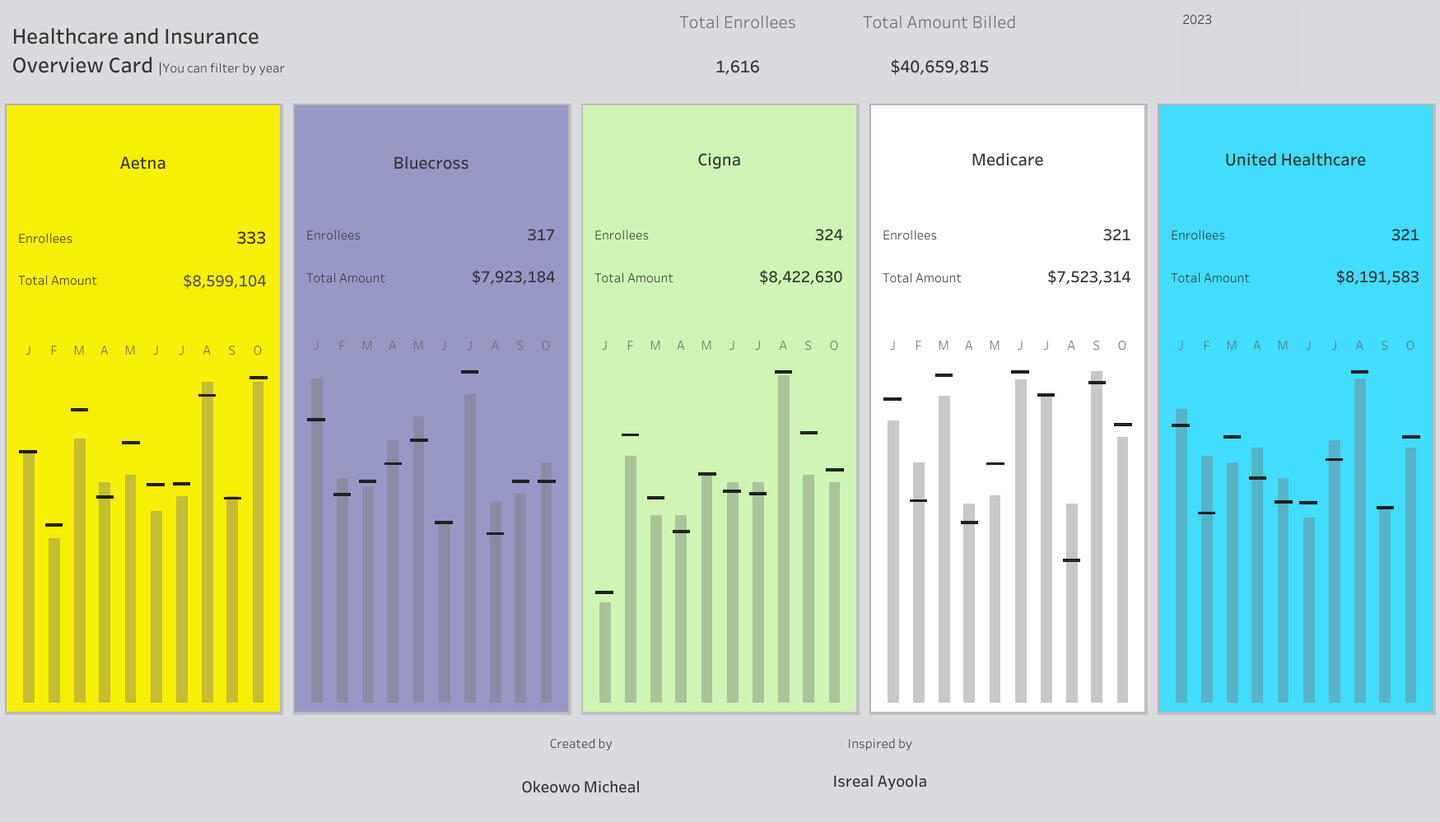Screen dimensions: 1440x822
Task: Select Bluecross's tallest bar for July
Action: pos(470,548)
